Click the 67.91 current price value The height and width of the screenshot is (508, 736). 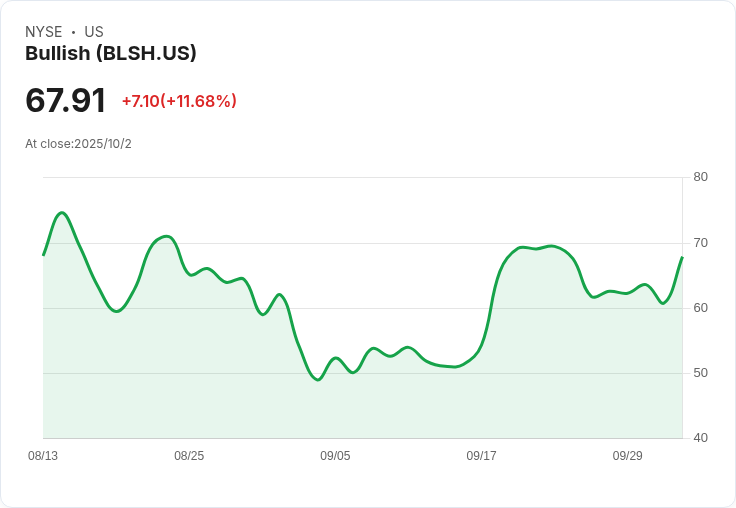point(66,101)
